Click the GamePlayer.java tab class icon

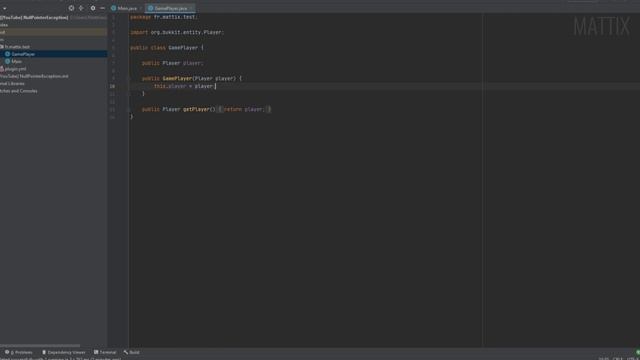coord(150,8)
